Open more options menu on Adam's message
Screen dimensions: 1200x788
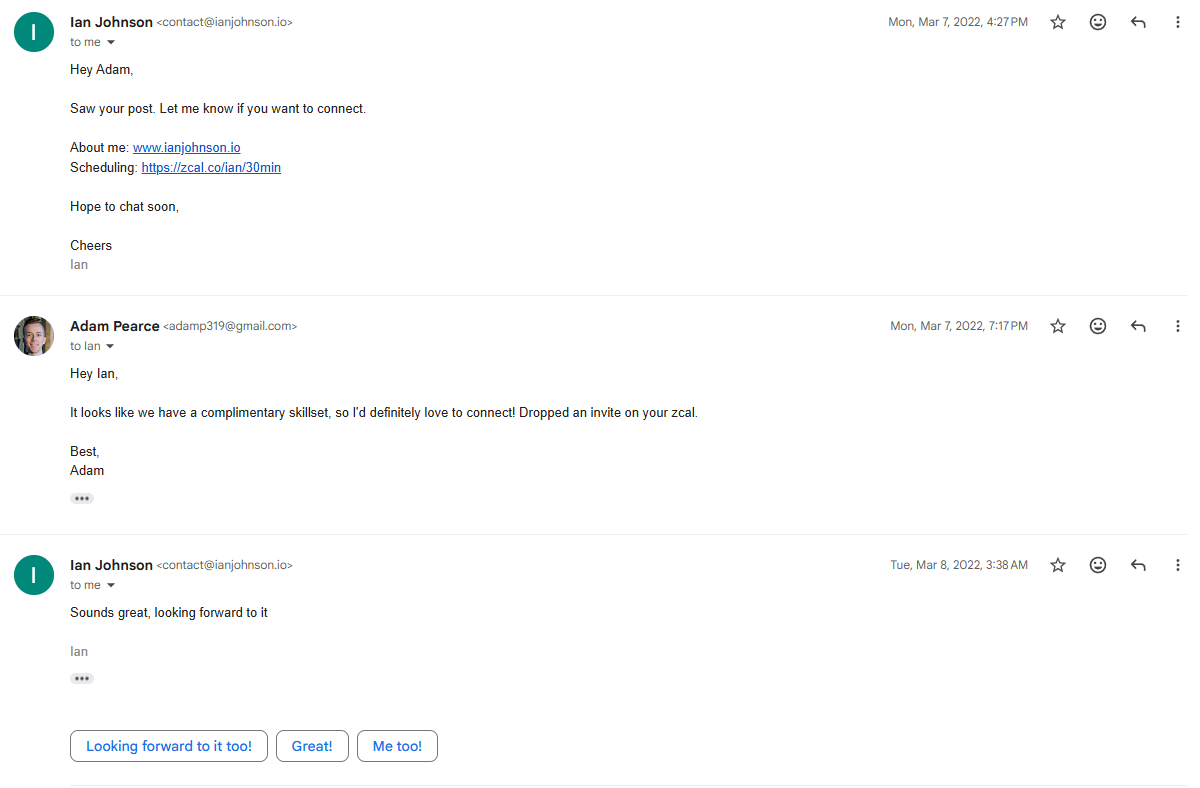tap(1177, 326)
